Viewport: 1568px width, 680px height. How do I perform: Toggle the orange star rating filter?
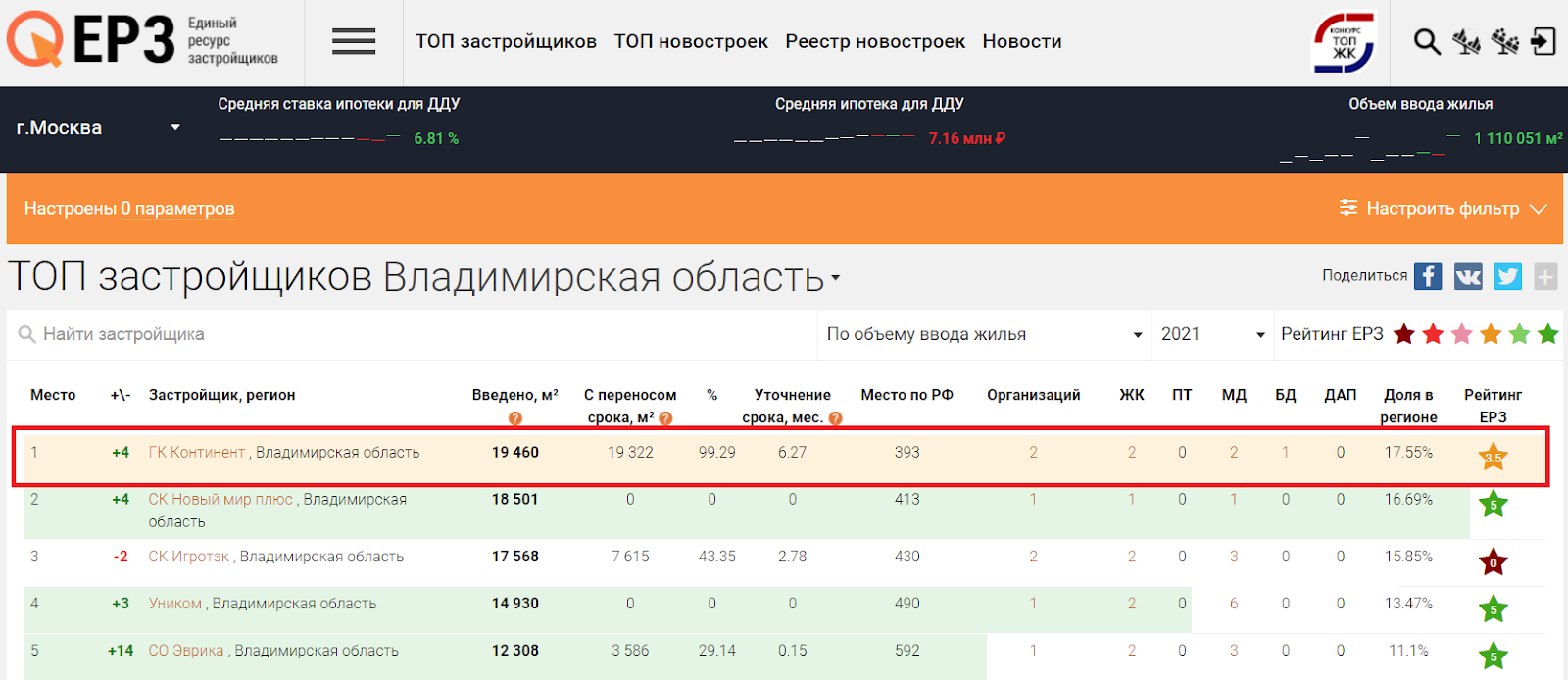pyautogui.click(x=1491, y=334)
